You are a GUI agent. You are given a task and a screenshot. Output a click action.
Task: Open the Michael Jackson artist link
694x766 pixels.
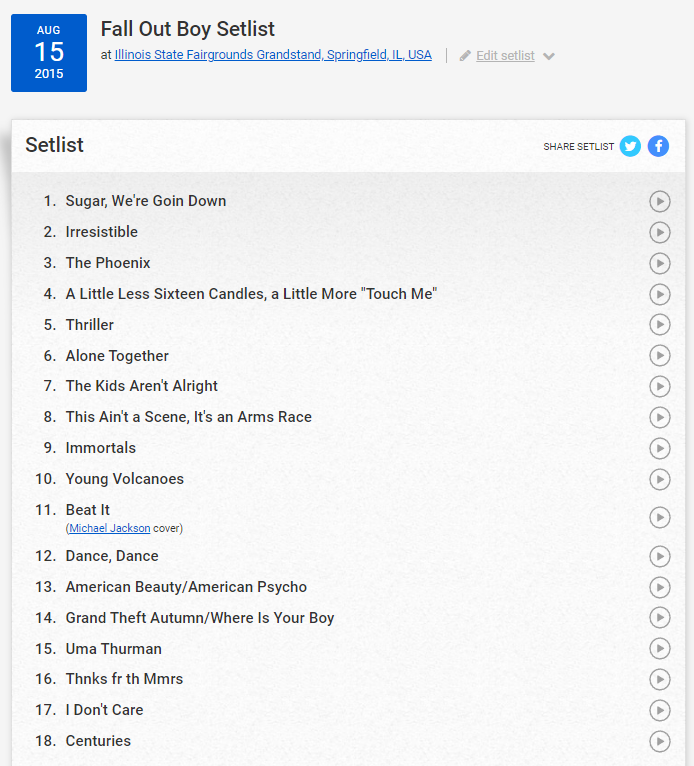110,528
